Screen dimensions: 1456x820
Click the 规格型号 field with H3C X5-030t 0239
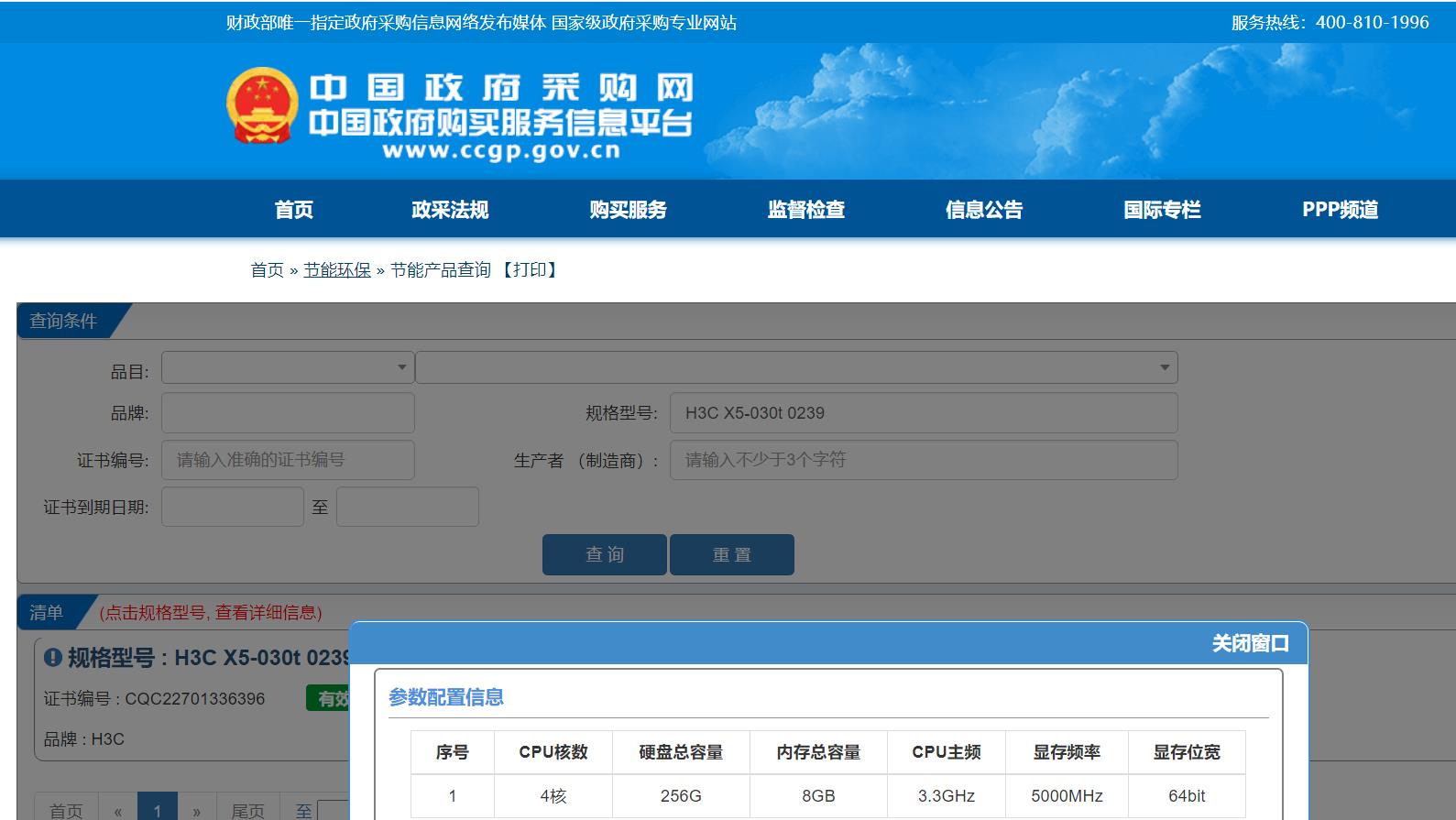click(x=924, y=413)
